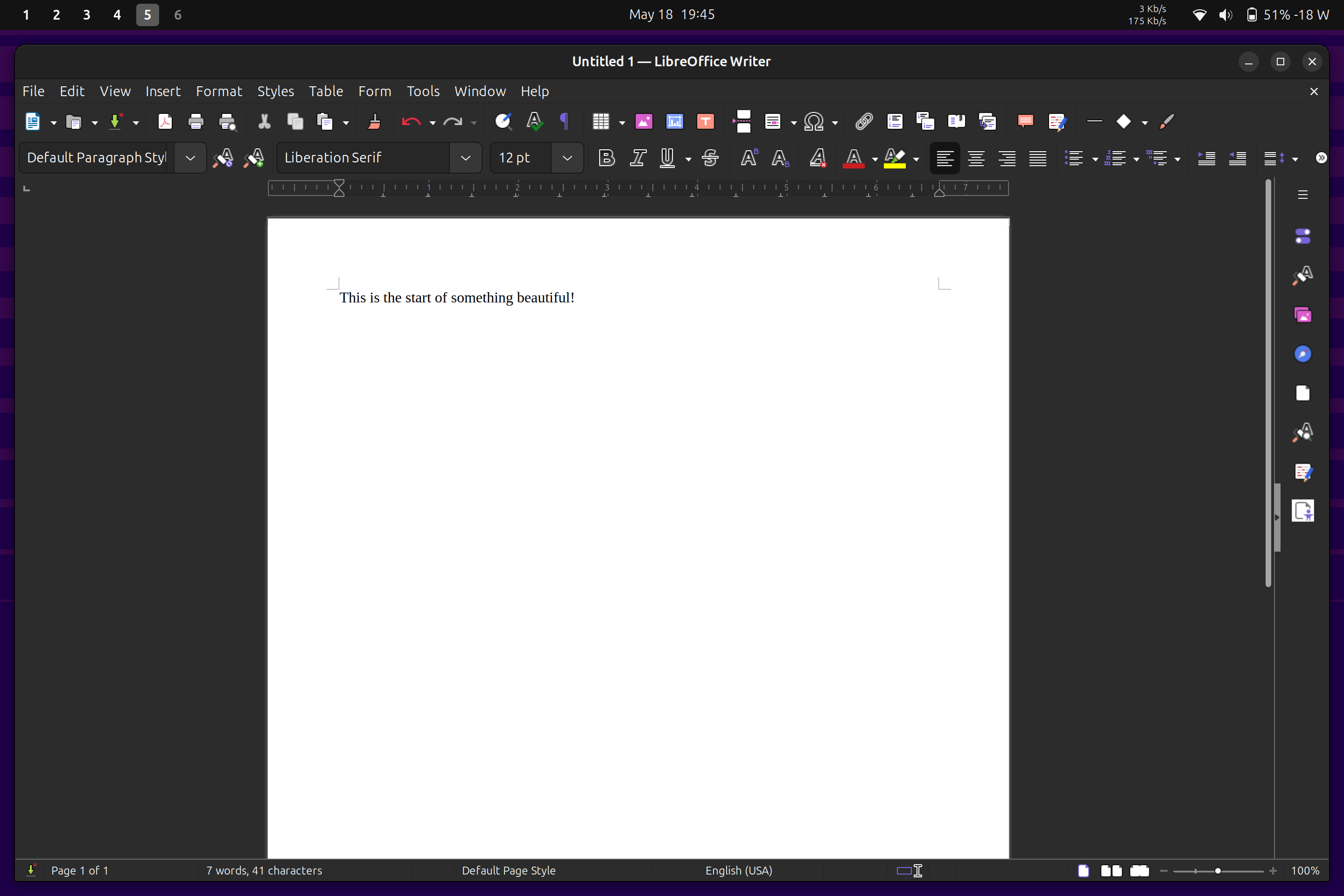Open the sidebar Properties deck

(1302, 236)
